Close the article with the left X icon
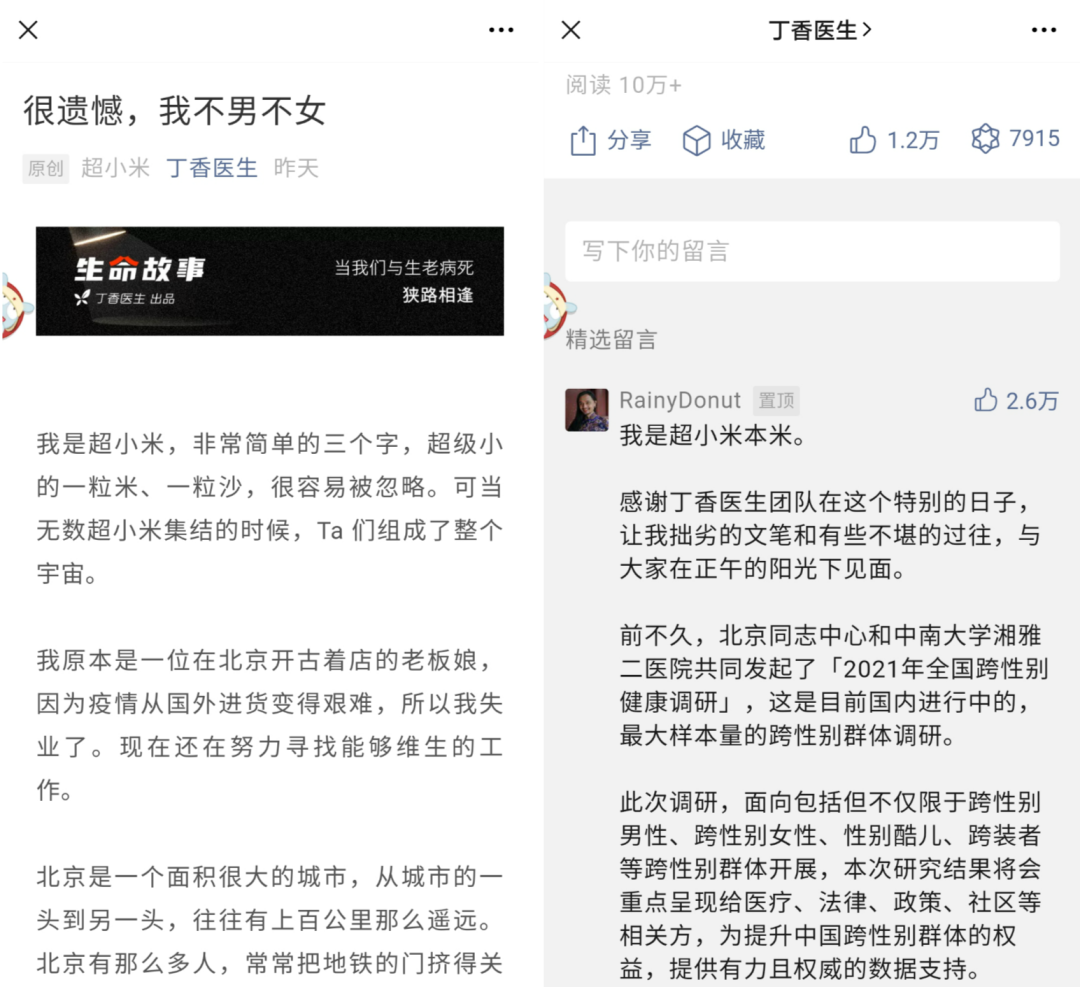Screen dimensions: 1080x987 click(x=28, y=30)
